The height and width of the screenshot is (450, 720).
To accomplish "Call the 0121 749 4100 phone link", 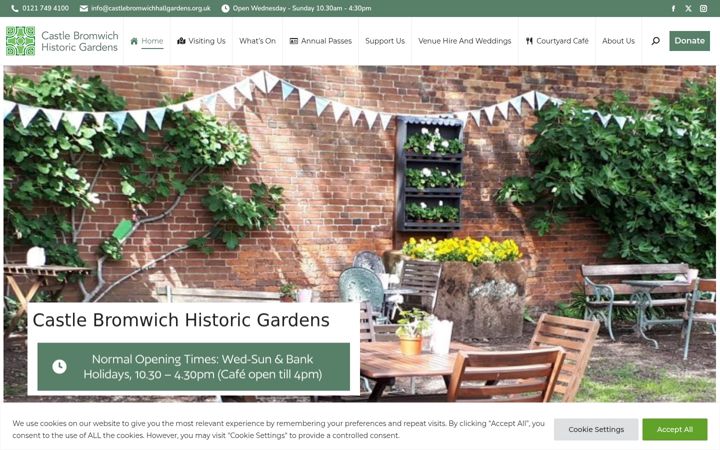I will (x=45, y=8).
